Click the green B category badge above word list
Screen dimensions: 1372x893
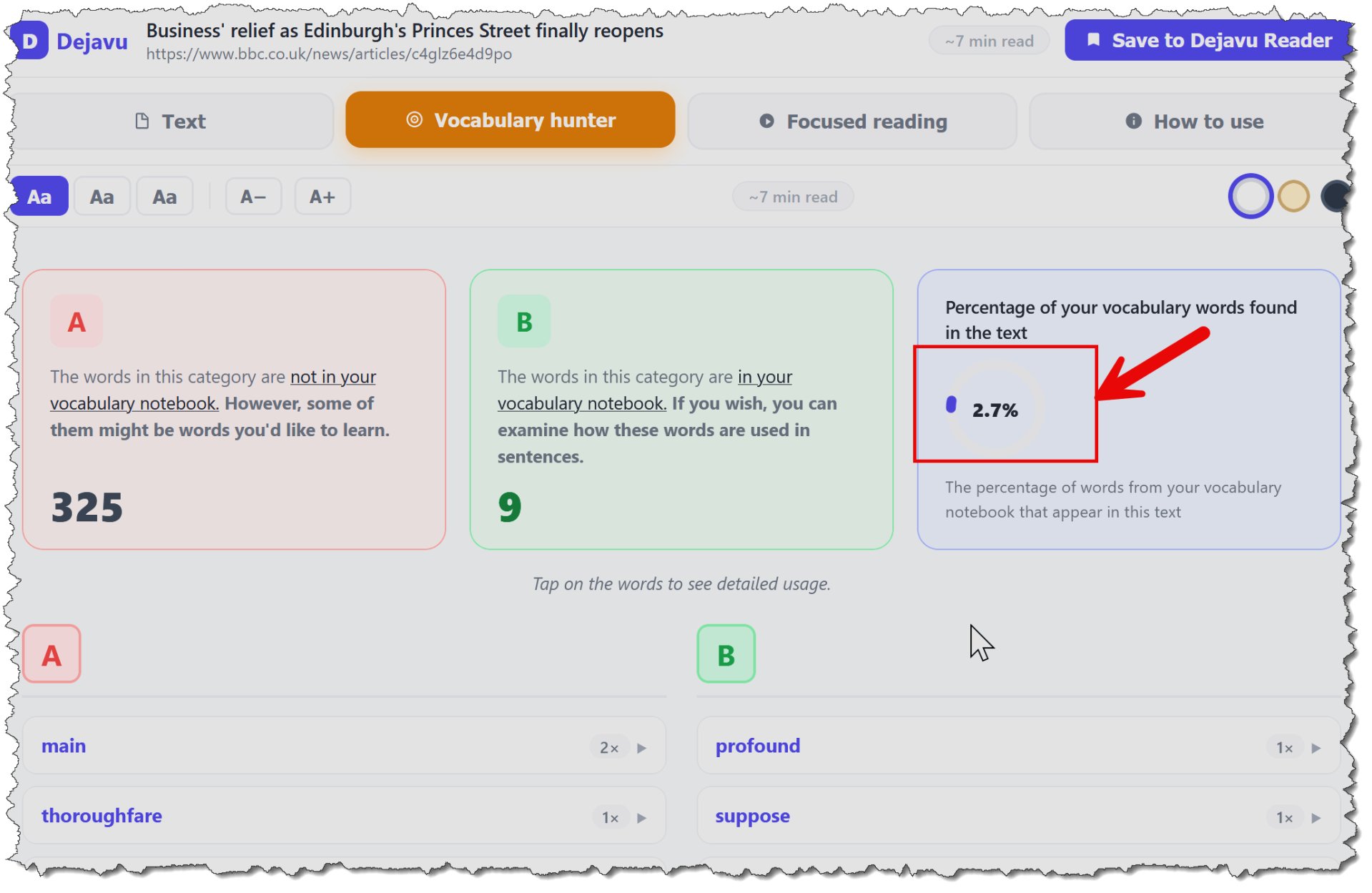tap(726, 654)
